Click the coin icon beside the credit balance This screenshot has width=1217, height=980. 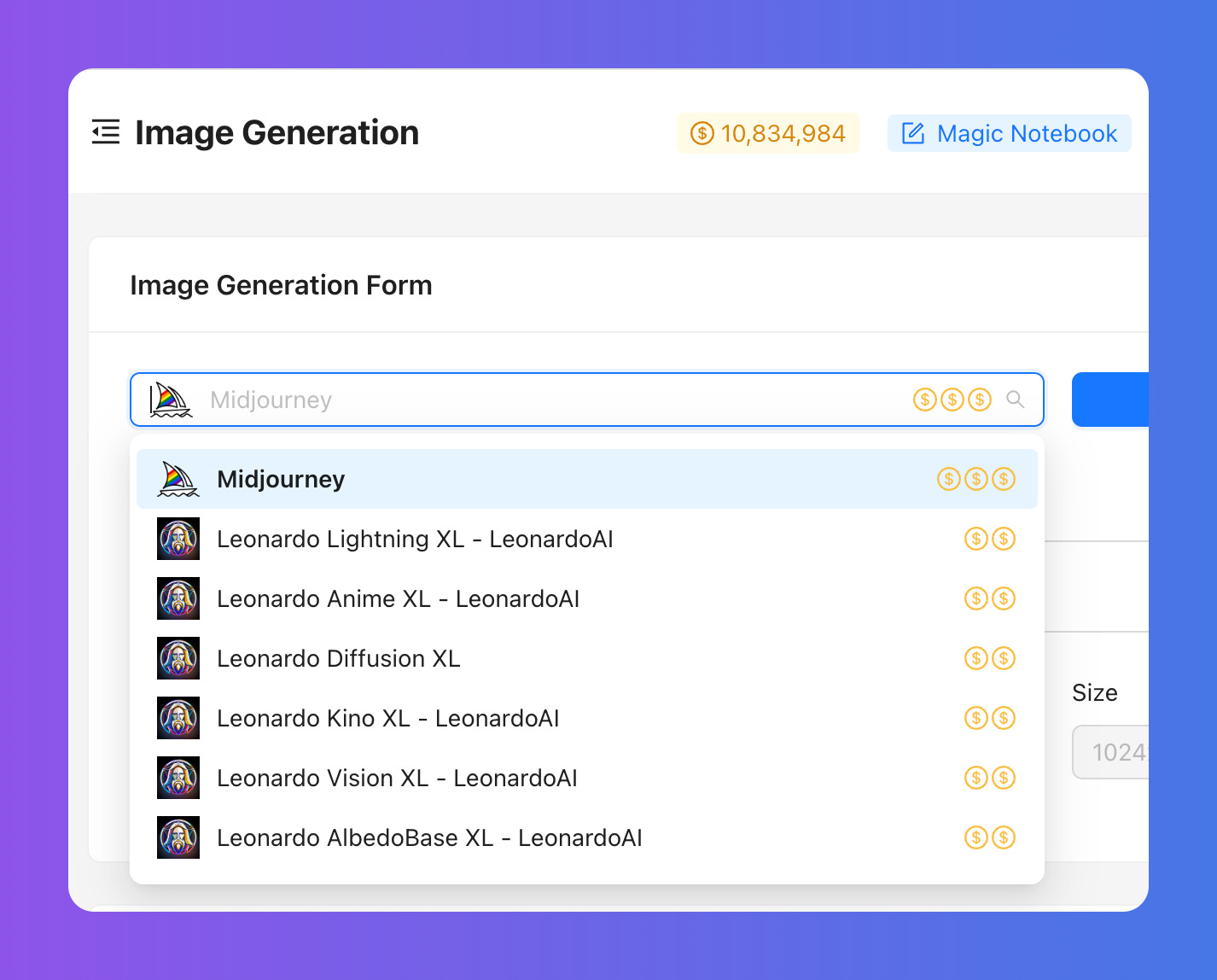pos(702,133)
